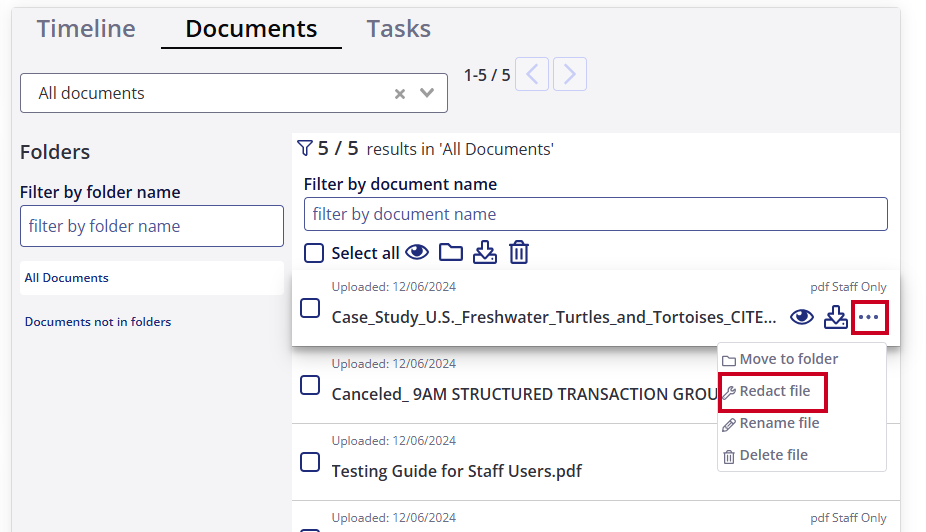
Task: Click the filter by document name field
Action: 595,214
